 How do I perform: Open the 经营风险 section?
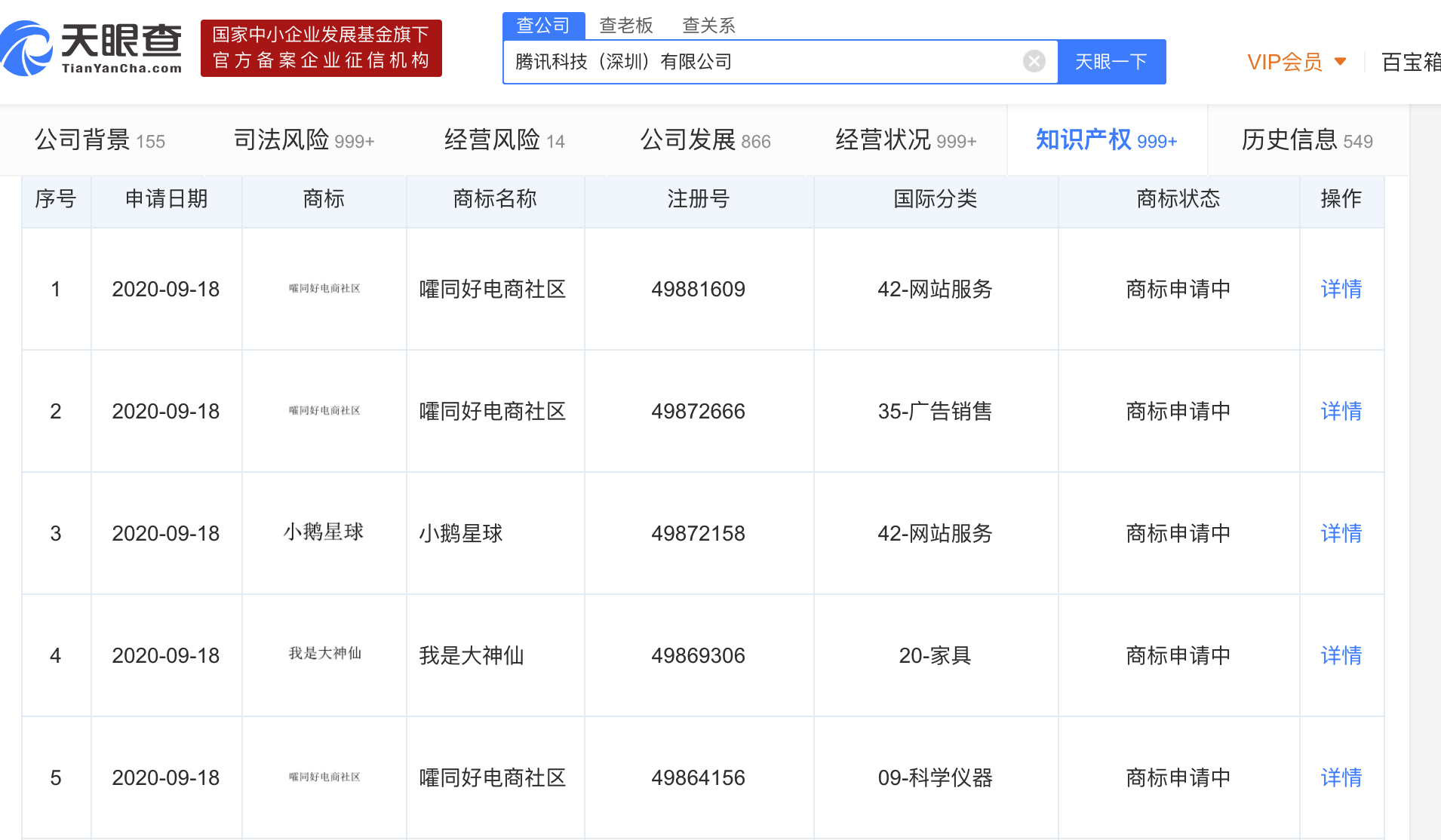coord(504,140)
